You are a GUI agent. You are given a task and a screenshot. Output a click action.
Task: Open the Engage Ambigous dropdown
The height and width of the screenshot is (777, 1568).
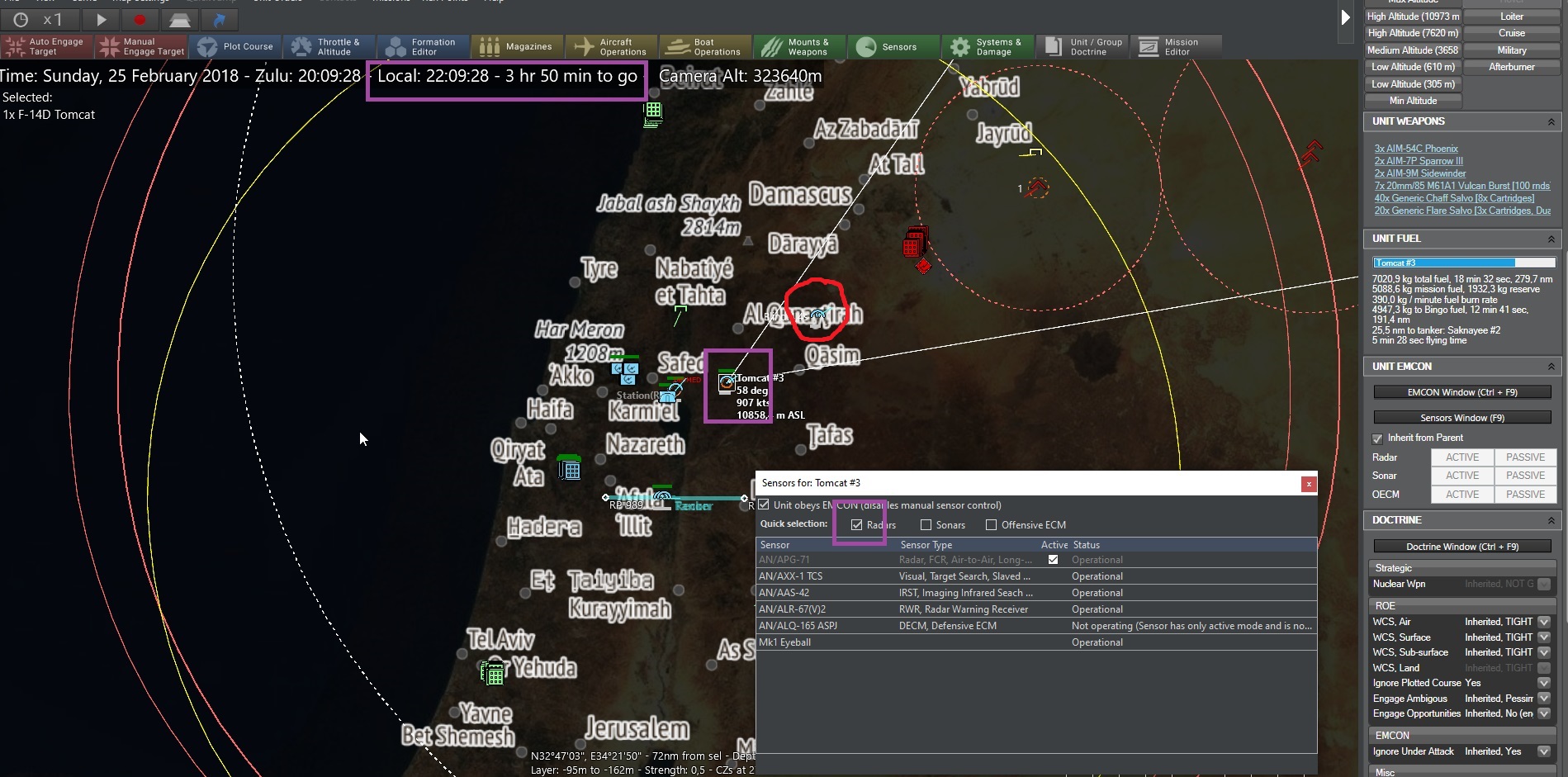(1544, 699)
